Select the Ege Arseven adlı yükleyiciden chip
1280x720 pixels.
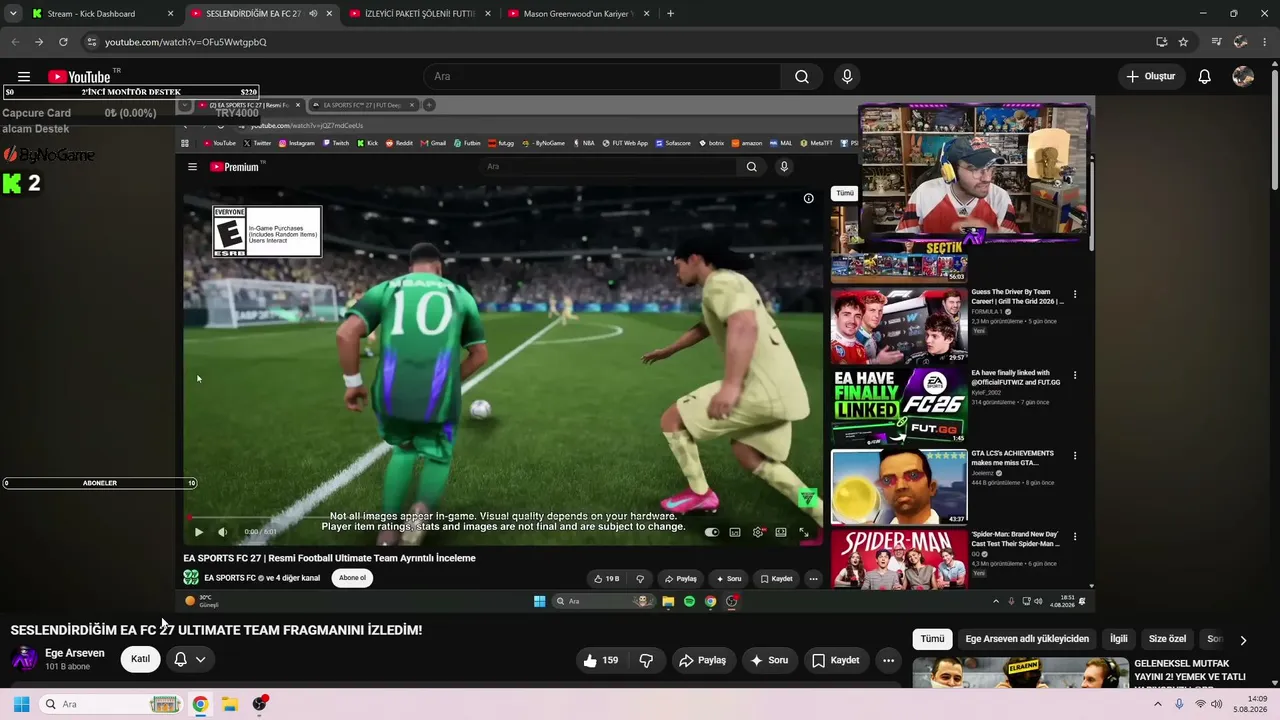click(1027, 639)
